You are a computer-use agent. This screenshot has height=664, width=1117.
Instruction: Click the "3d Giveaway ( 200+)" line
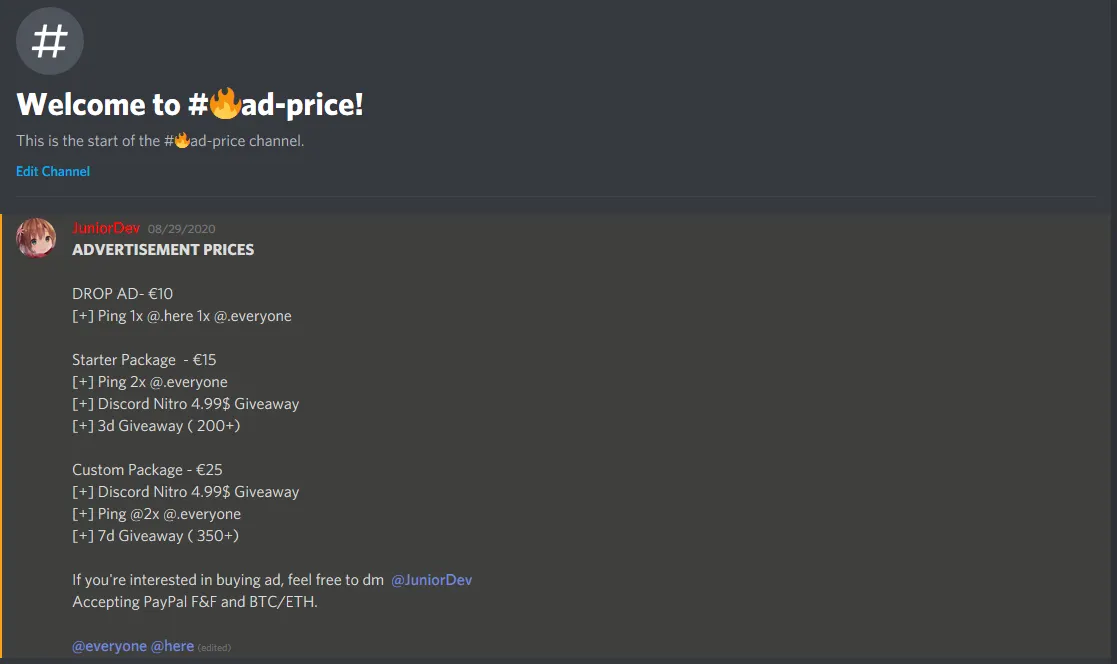(x=156, y=426)
